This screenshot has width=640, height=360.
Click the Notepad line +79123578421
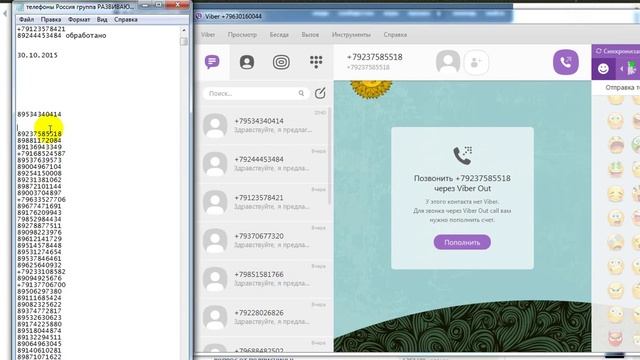coord(41,29)
